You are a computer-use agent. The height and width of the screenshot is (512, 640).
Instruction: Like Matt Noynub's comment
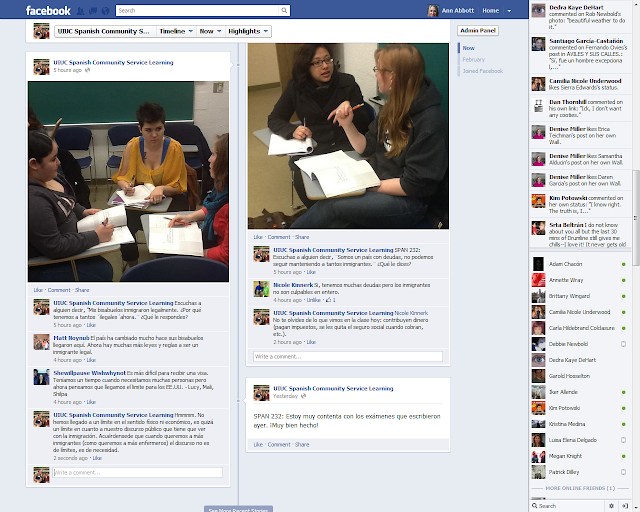coord(91,360)
